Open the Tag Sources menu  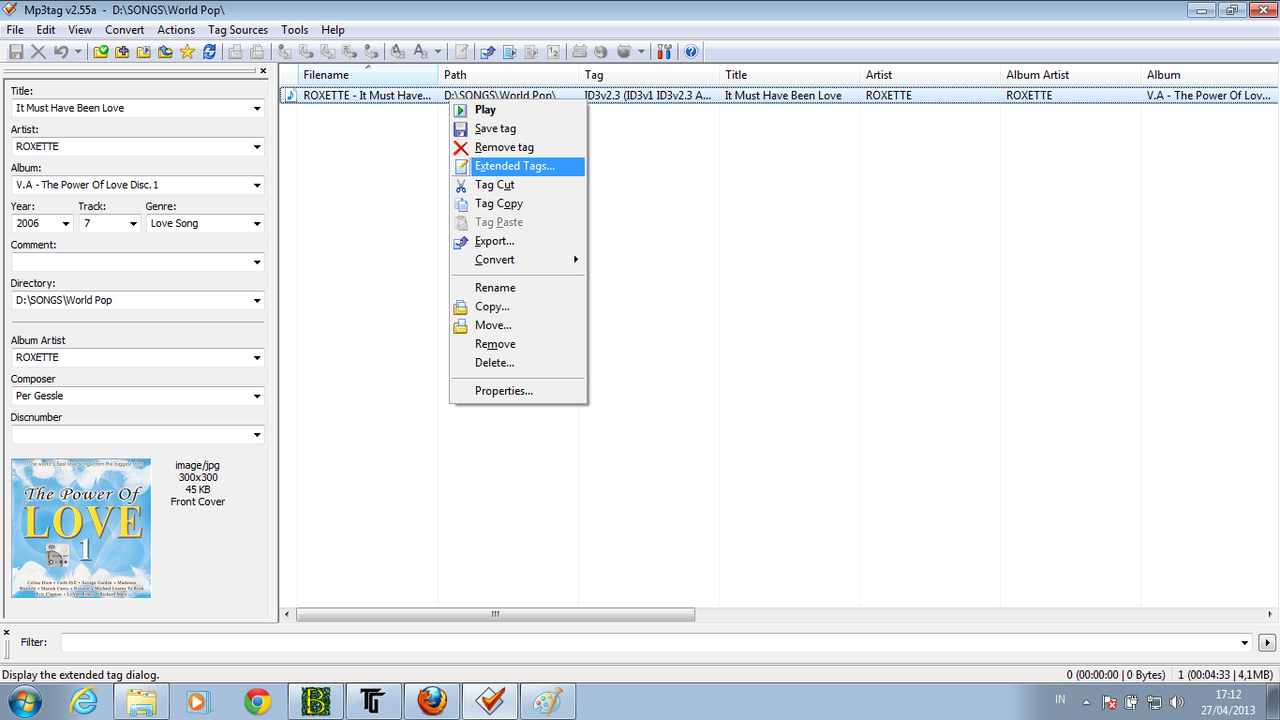coord(238,30)
